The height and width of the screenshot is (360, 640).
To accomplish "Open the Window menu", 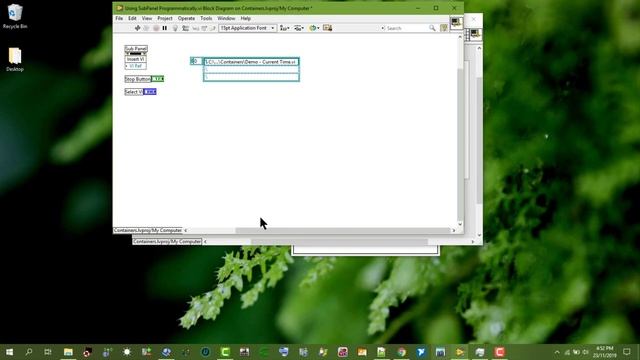I will click(x=226, y=18).
